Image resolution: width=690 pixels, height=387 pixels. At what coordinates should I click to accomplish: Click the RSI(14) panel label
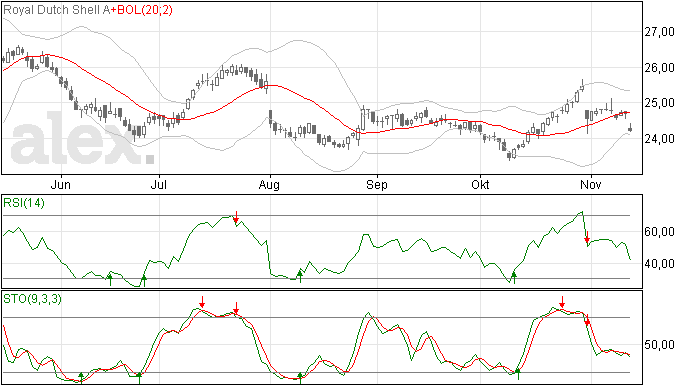click(x=24, y=203)
